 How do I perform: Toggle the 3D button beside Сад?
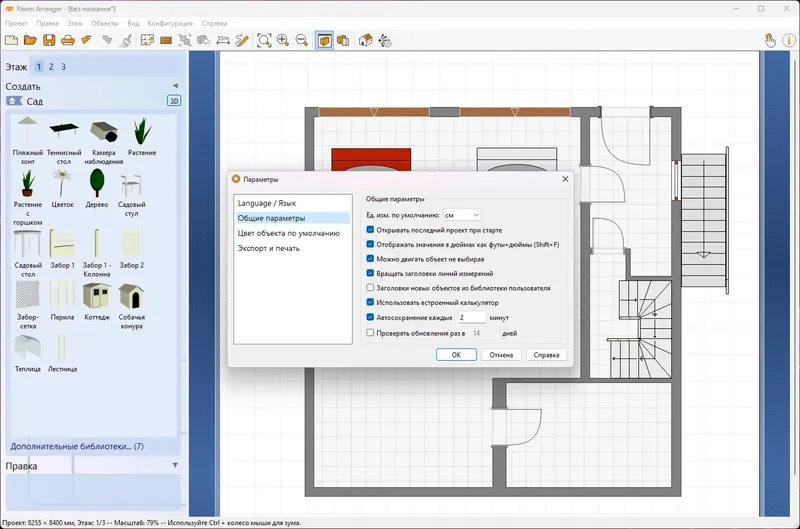(x=174, y=101)
